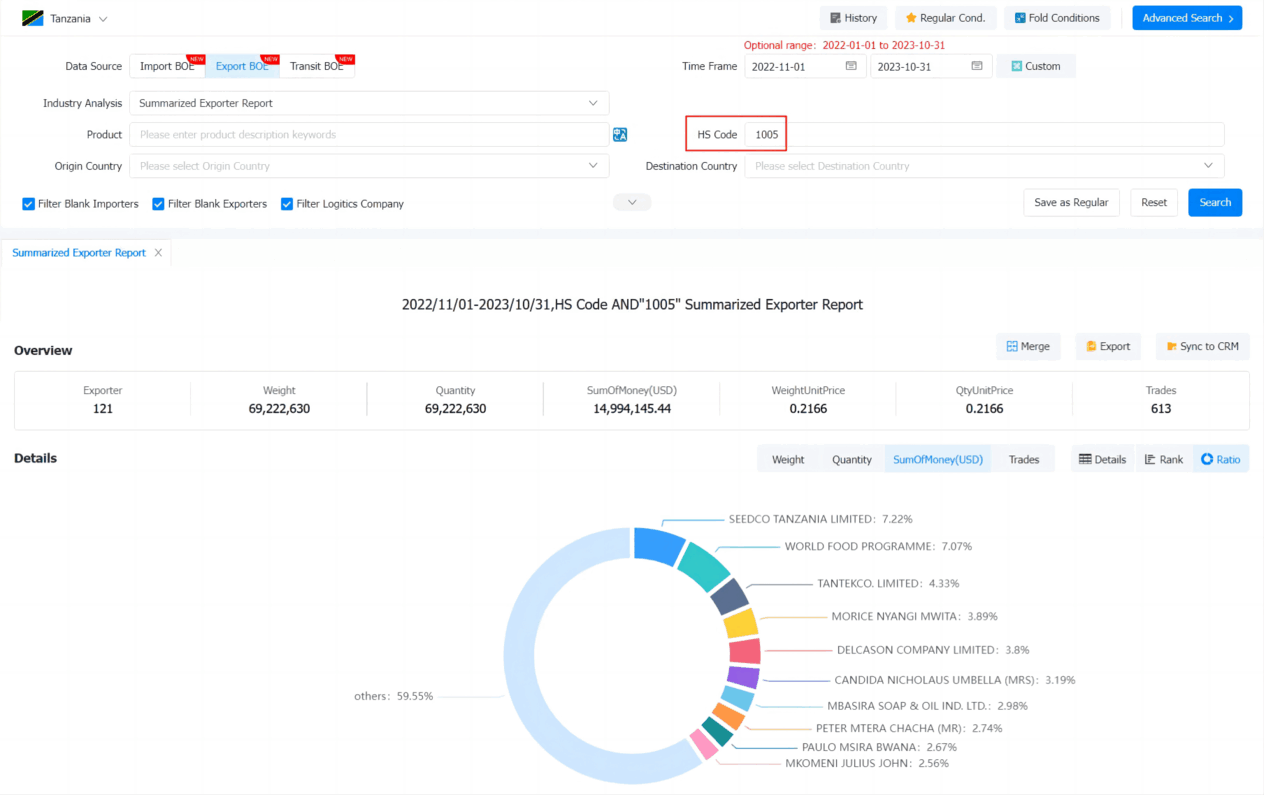Image resolution: width=1264 pixels, height=795 pixels.
Task: Disable Filter Logistics Company checkbox
Action: [x=287, y=204]
